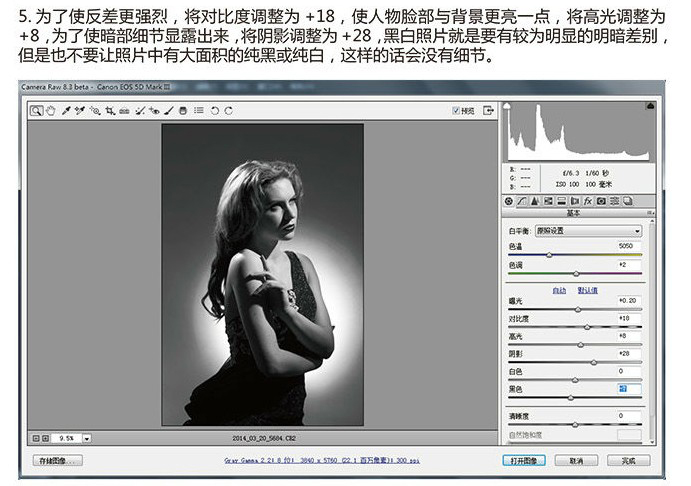Adjust the 对比度 contrast slider handle
Image resolution: width=691 pixels, height=486 pixels.
(587, 327)
